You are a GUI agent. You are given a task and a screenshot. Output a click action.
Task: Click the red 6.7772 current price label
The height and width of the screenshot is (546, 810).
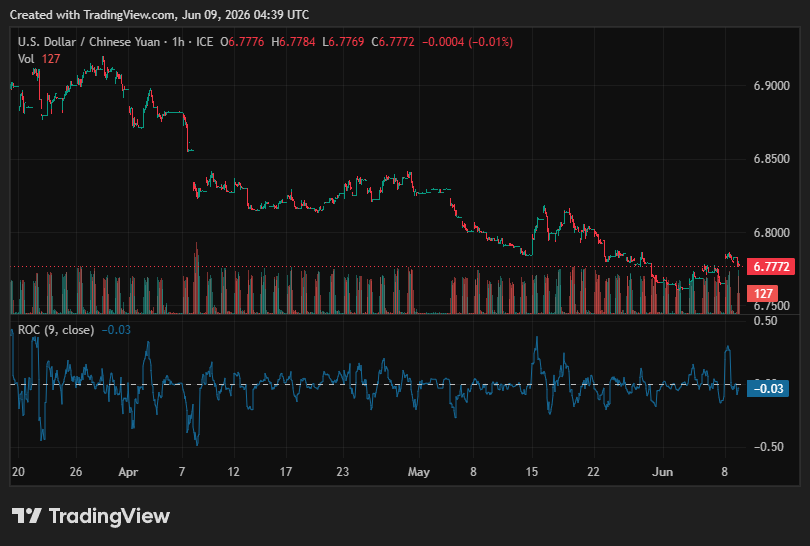[771, 267]
